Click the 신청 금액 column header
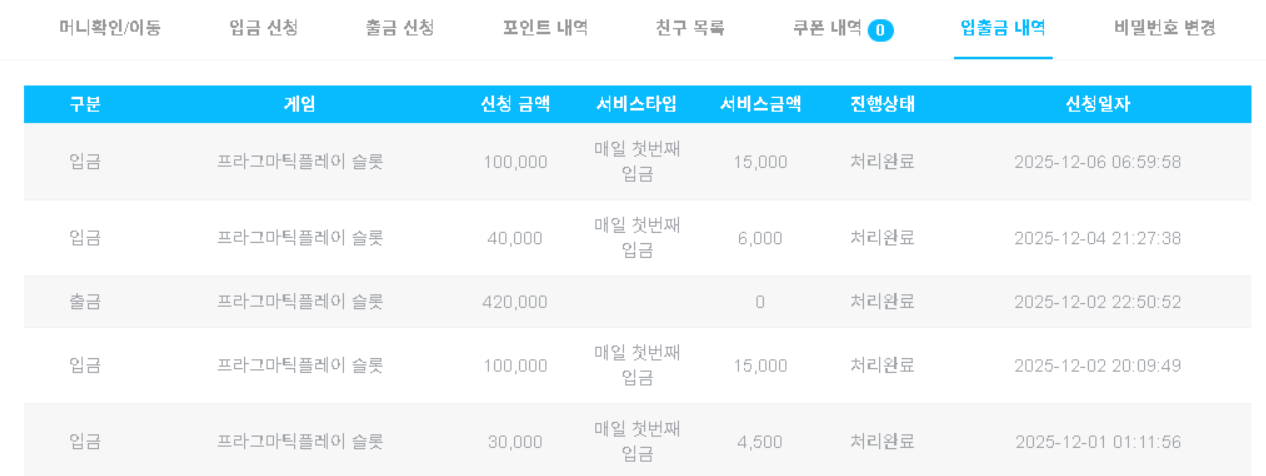Viewport: 1266px width, 476px height. click(x=515, y=104)
